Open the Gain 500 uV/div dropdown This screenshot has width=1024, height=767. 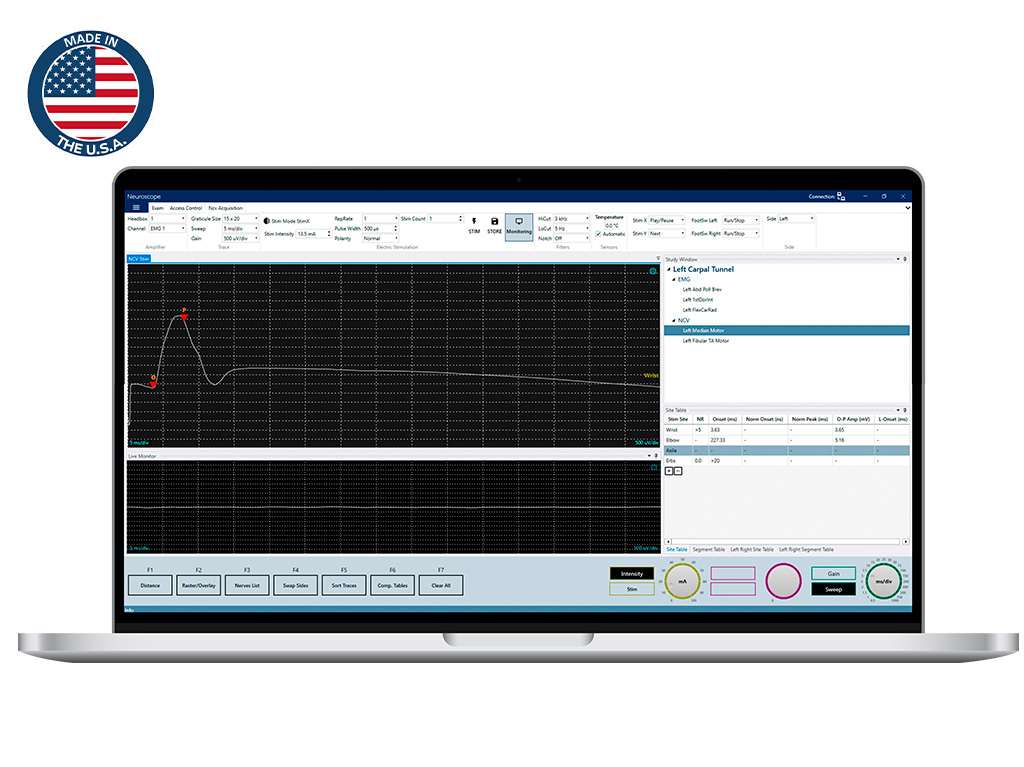[240, 238]
